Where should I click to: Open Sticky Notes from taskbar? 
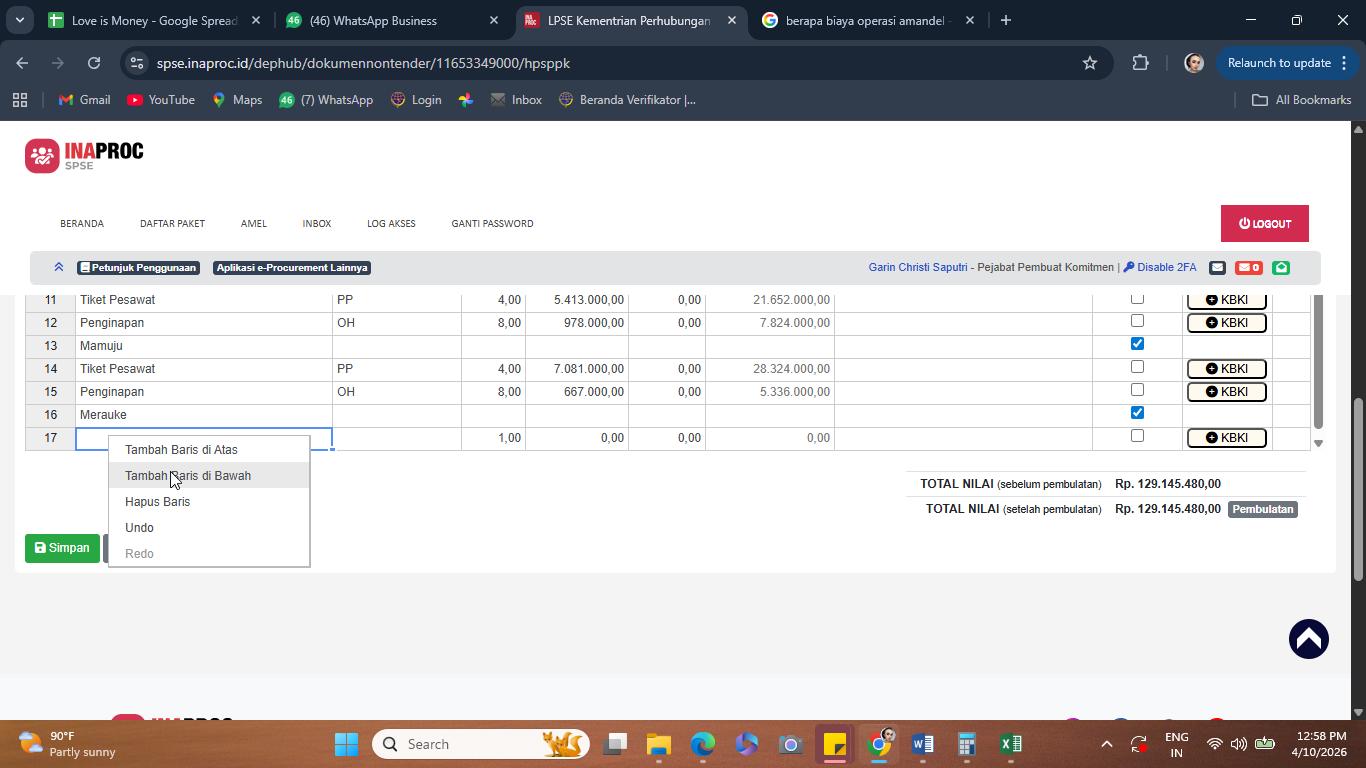(834, 744)
